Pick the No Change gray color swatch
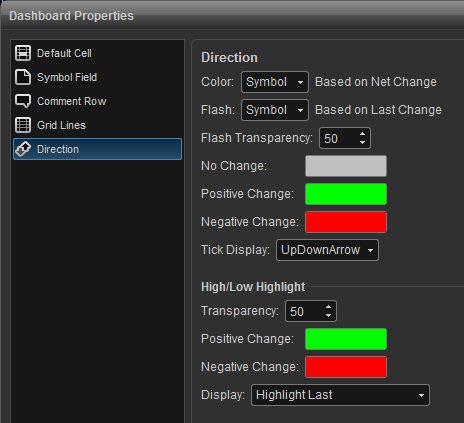 tap(346, 166)
